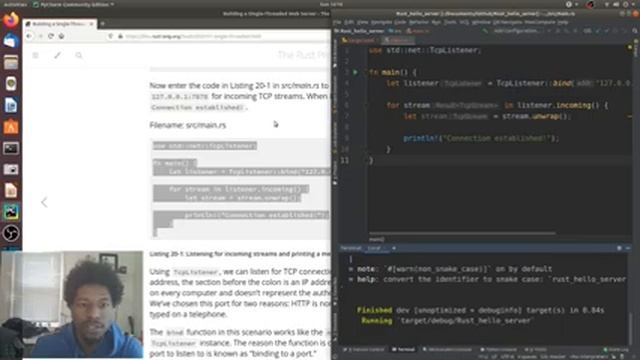Open Thunderbird mail from the dock
This screenshot has height=360, width=640.
click(11, 41)
